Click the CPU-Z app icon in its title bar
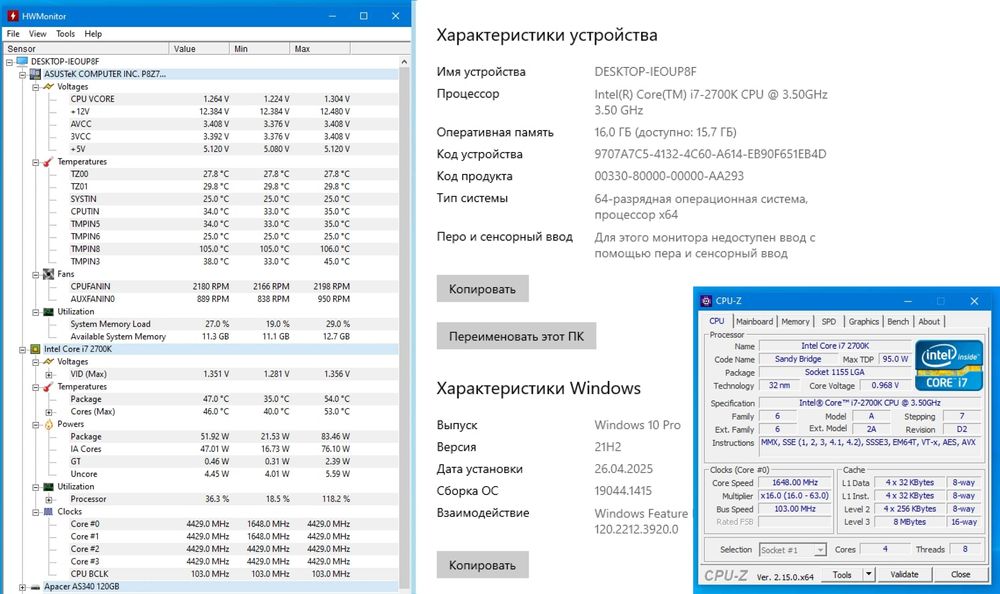 tap(706, 301)
